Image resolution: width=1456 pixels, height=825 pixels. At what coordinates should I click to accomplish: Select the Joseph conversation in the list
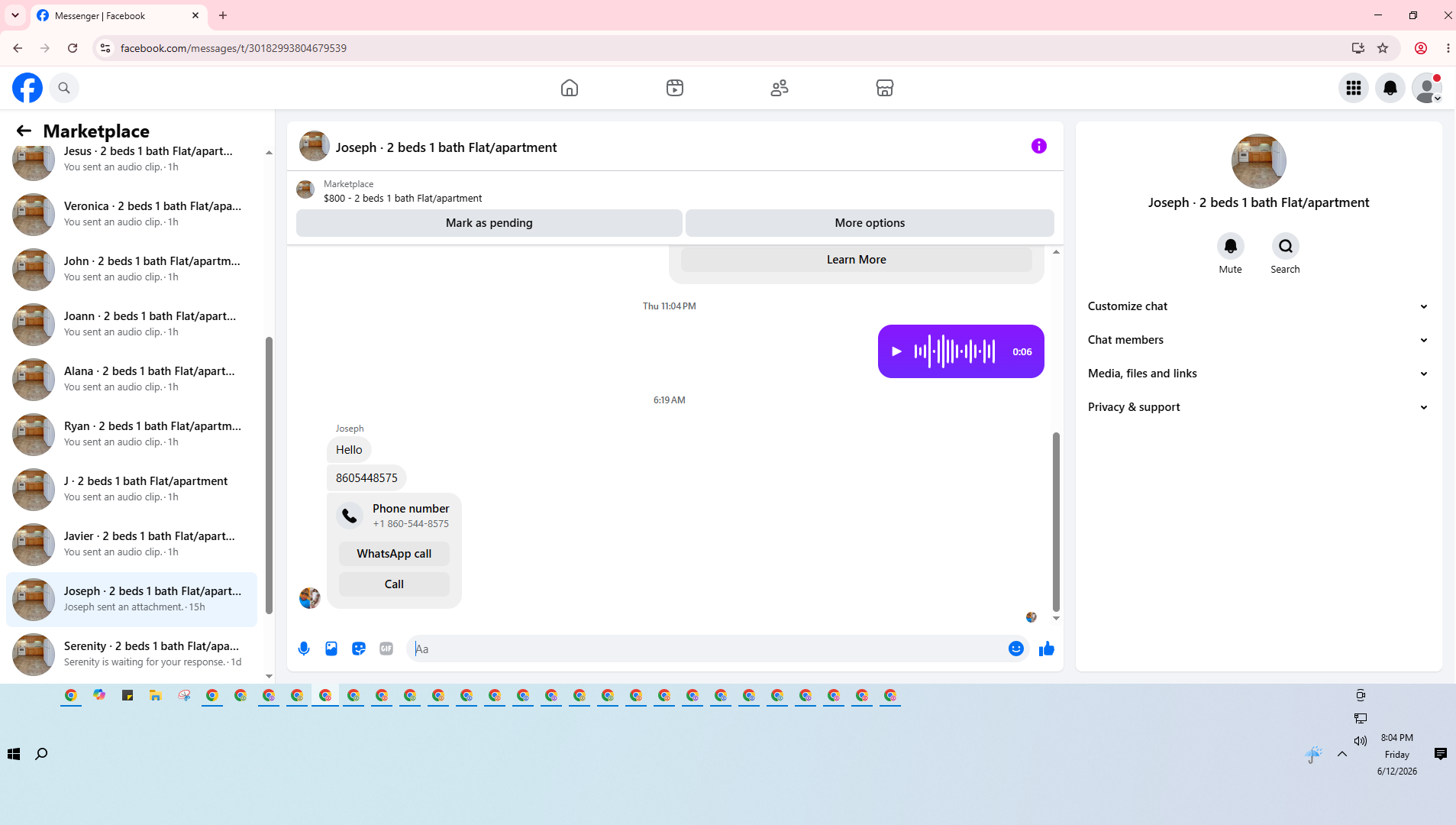(132, 599)
